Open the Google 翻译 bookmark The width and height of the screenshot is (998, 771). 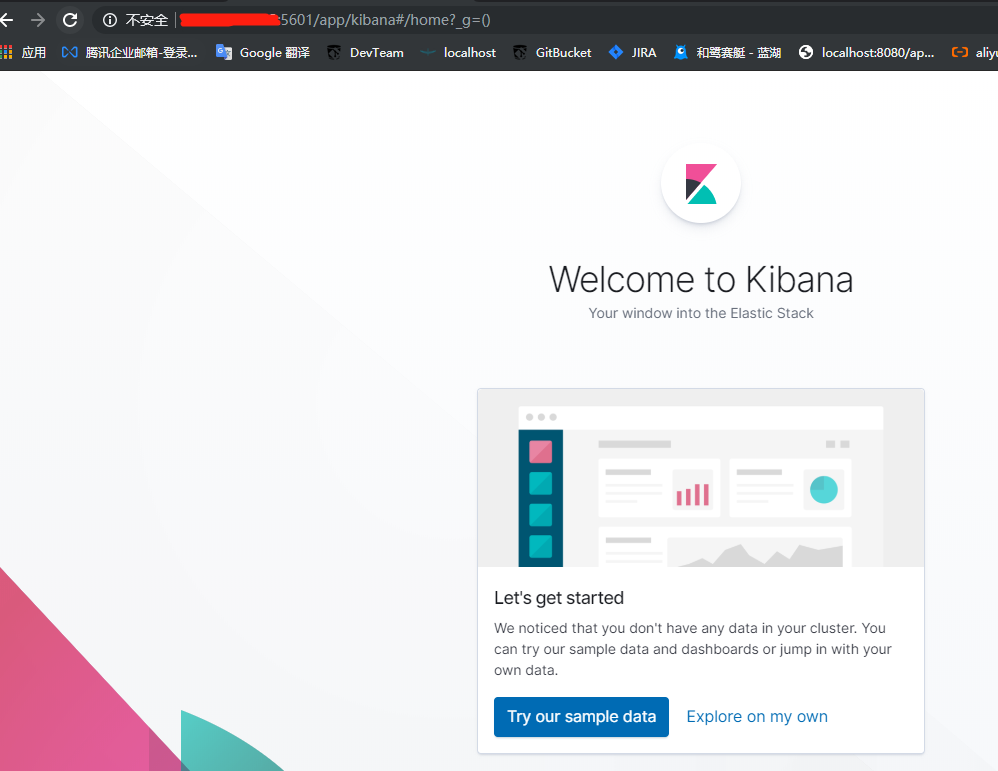[x=262, y=52]
